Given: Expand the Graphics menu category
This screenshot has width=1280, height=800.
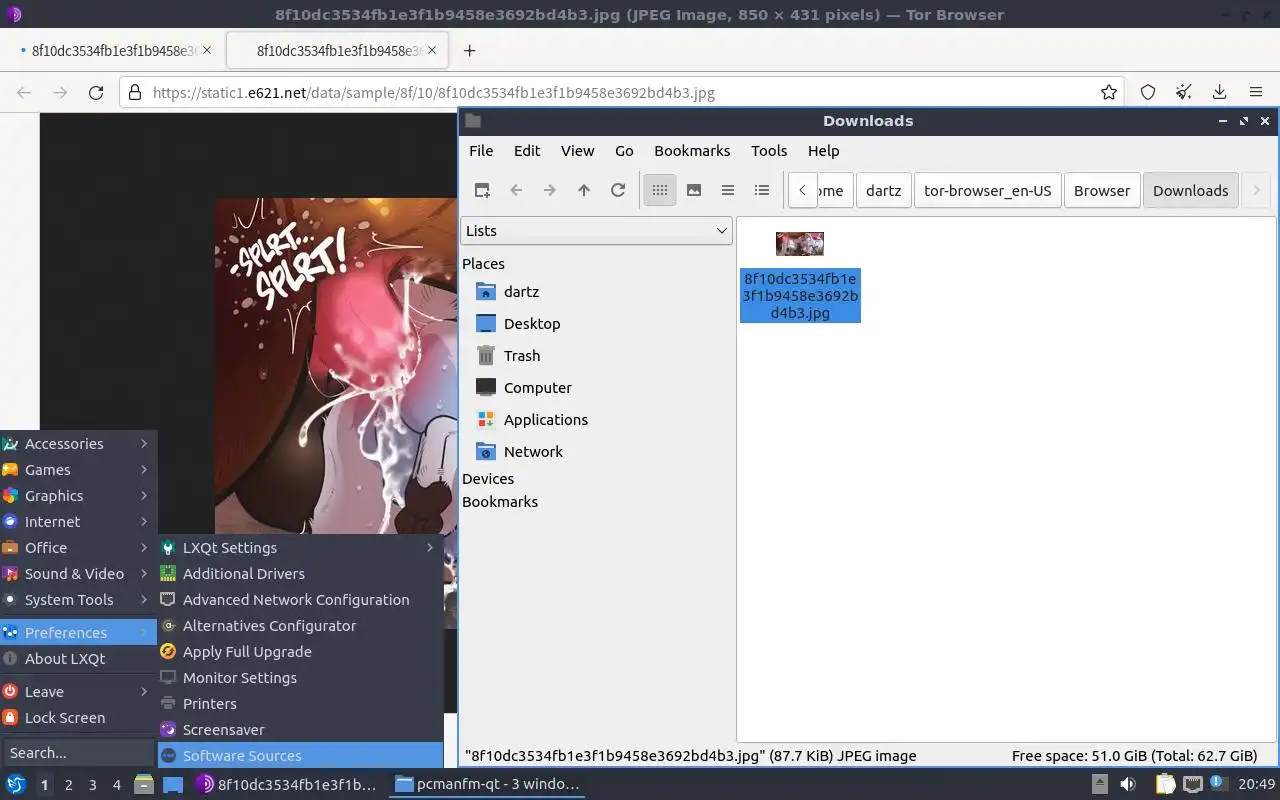Looking at the screenshot, I should pos(78,496).
